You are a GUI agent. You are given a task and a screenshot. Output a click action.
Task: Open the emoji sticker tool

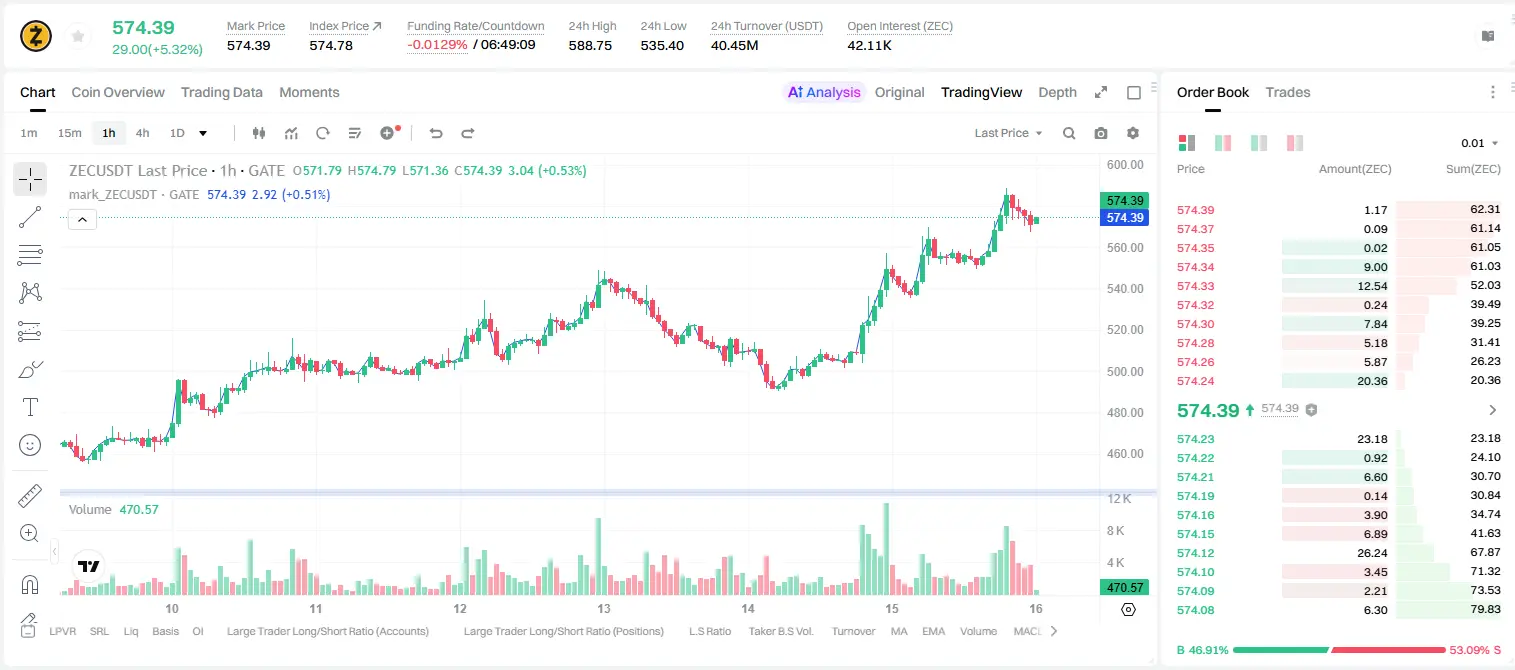point(30,445)
